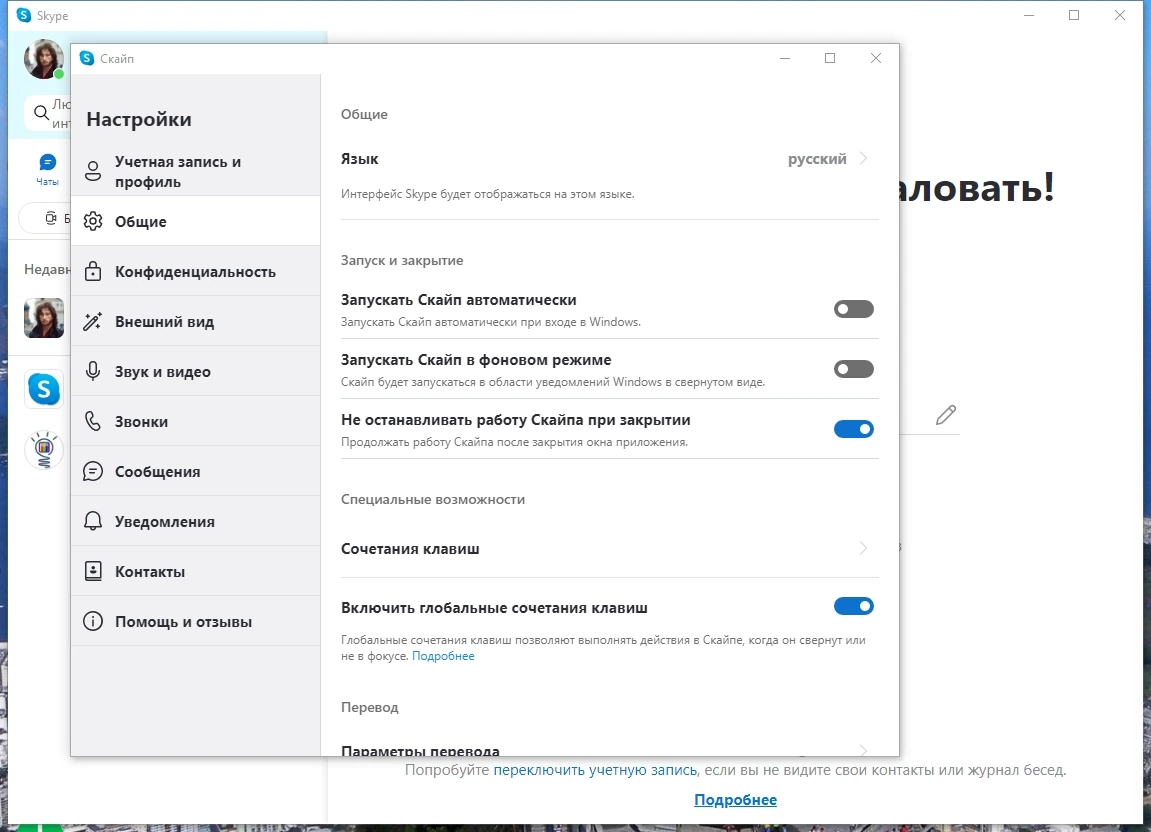The height and width of the screenshot is (832, 1151).
Task: Click the bell icon for Уведомления
Action: coord(92,521)
